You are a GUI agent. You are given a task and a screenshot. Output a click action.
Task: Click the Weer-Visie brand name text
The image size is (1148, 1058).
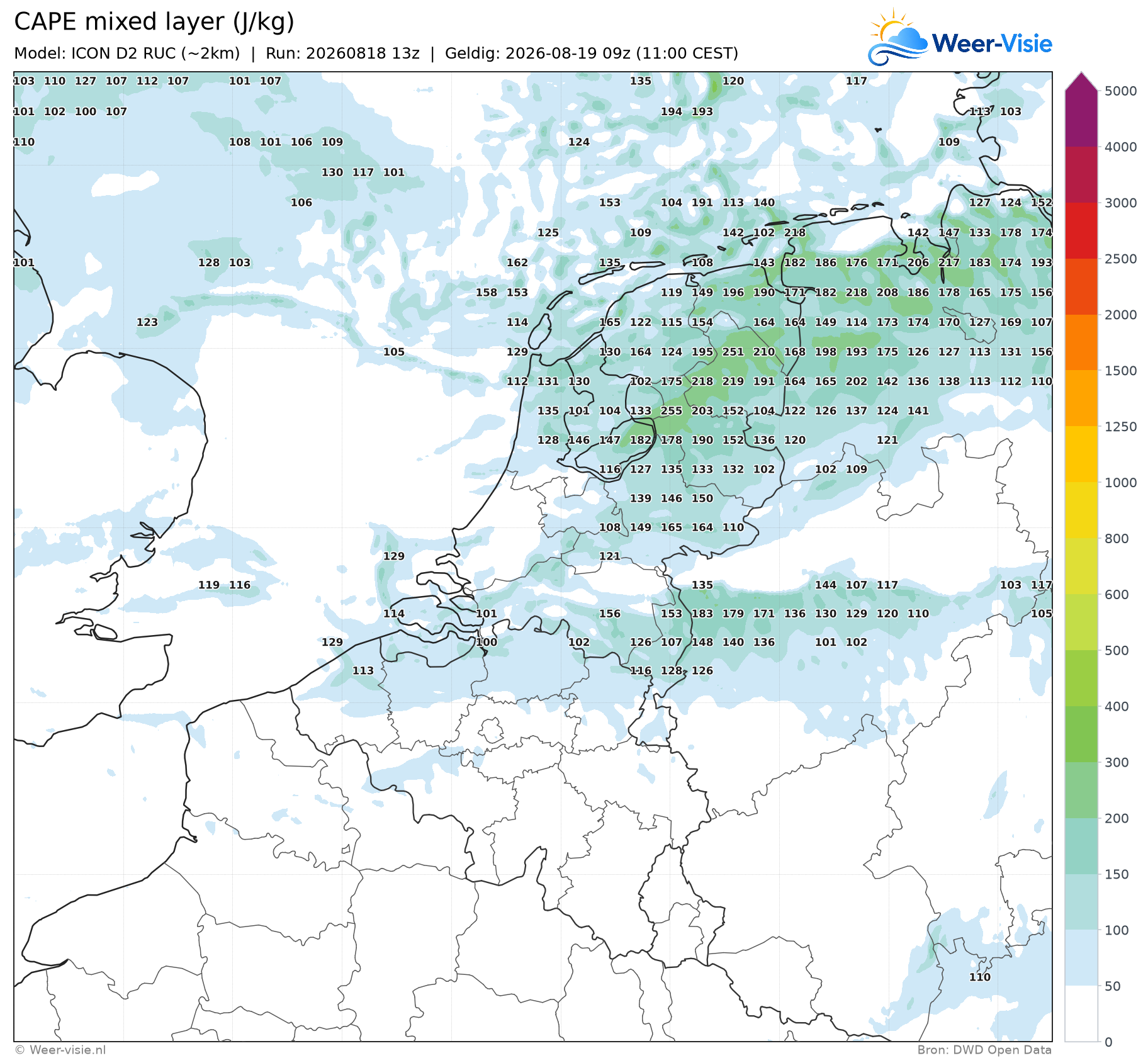(992, 43)
